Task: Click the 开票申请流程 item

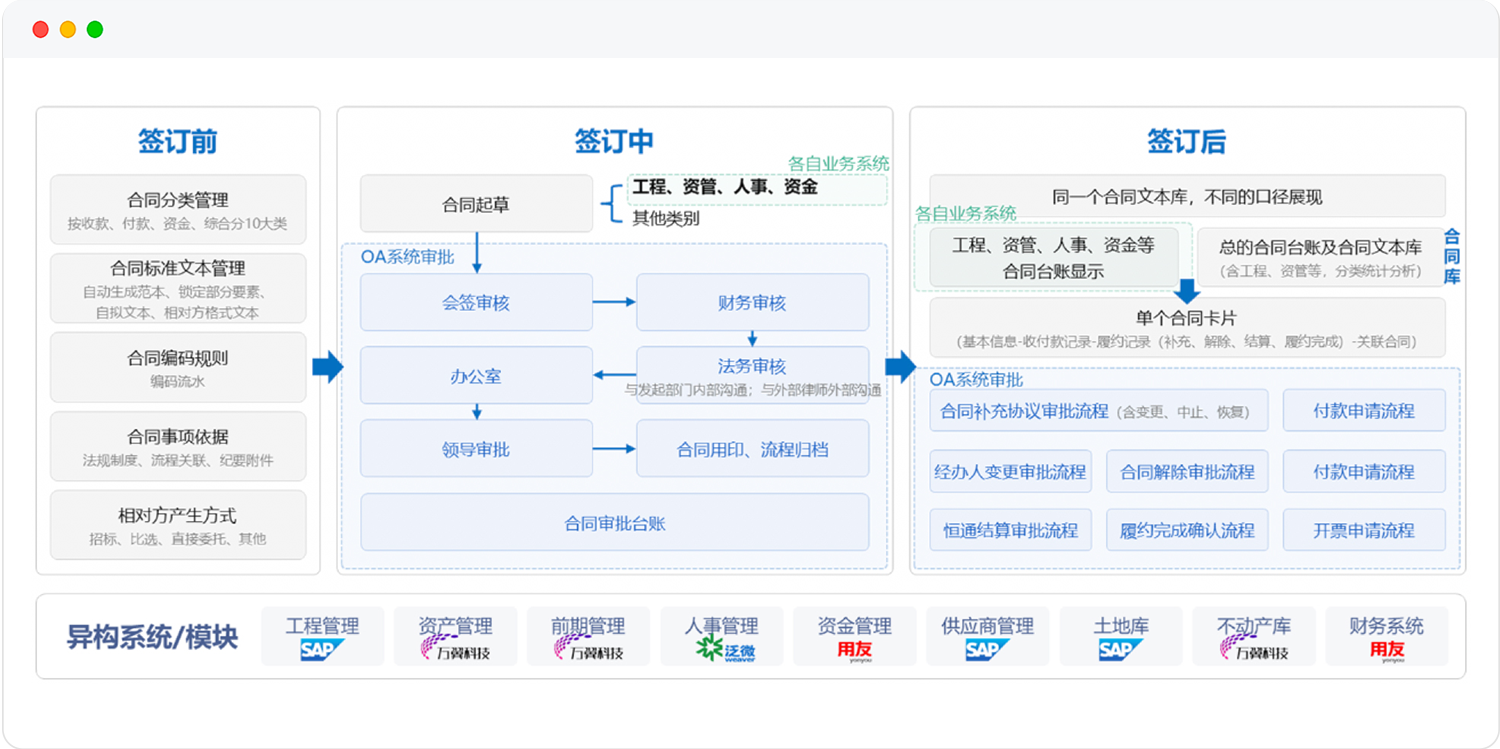Action: 1364,530
